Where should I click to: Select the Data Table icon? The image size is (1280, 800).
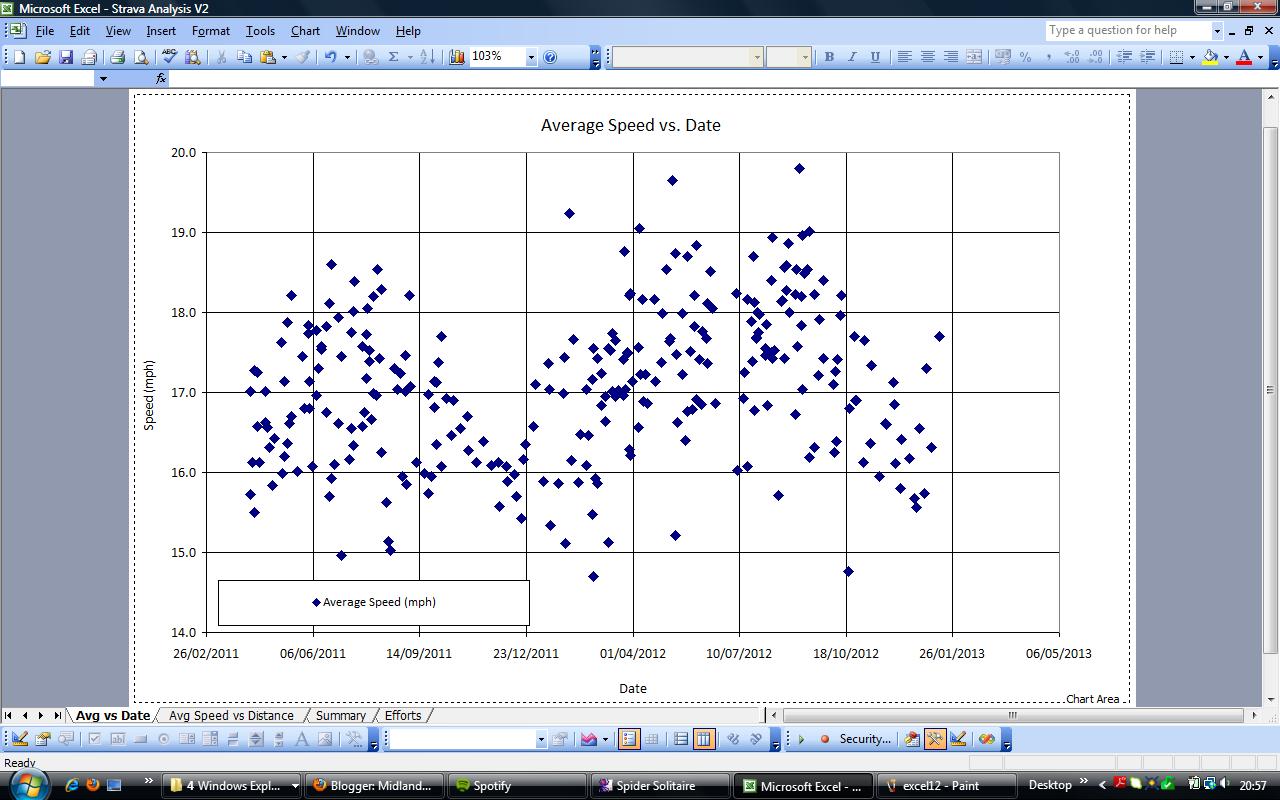pos(654,739)
